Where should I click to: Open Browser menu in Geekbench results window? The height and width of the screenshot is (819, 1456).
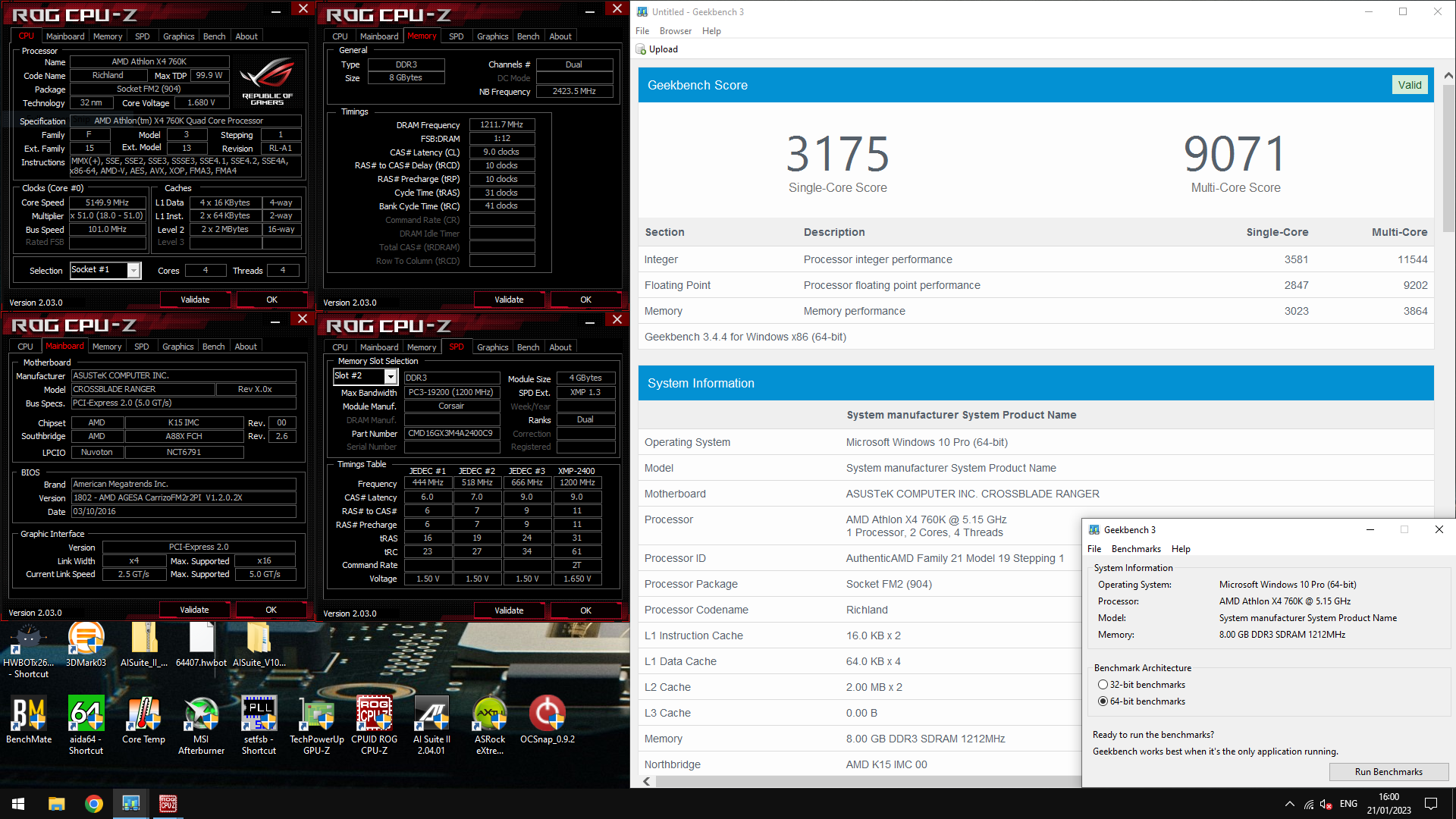(675, 31)
